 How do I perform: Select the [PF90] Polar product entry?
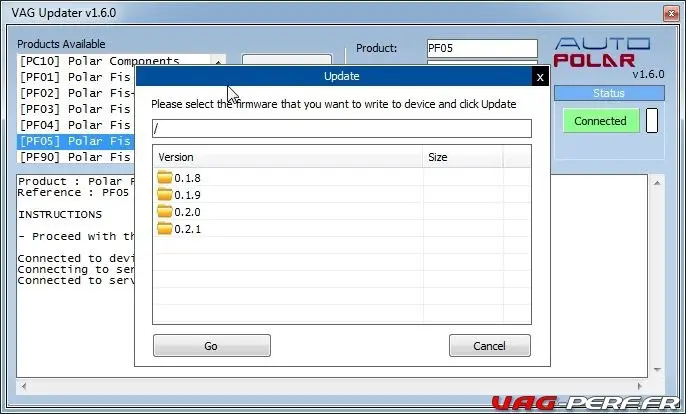[77, 157]
